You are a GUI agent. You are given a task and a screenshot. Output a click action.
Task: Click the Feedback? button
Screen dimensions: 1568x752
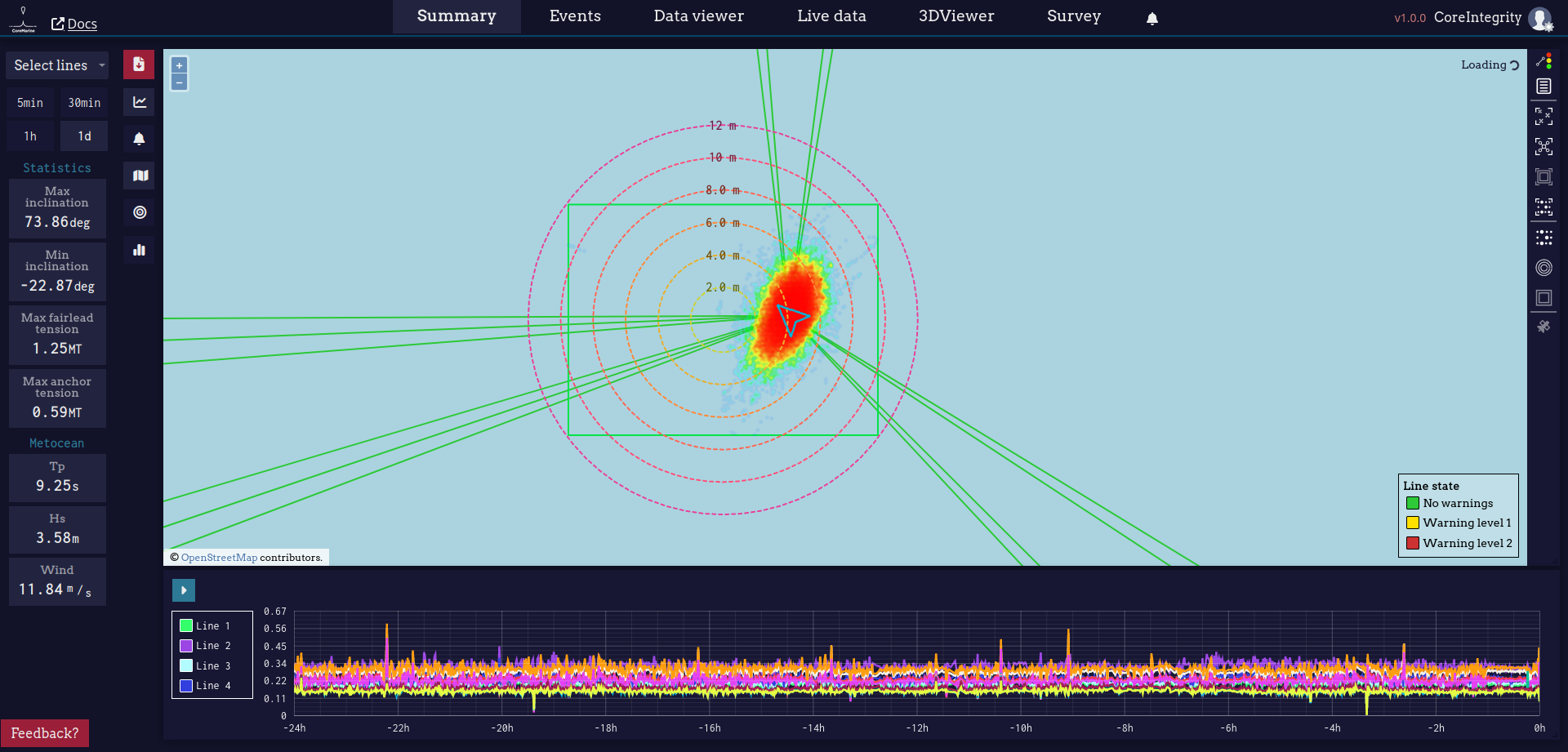click(45, 733)
